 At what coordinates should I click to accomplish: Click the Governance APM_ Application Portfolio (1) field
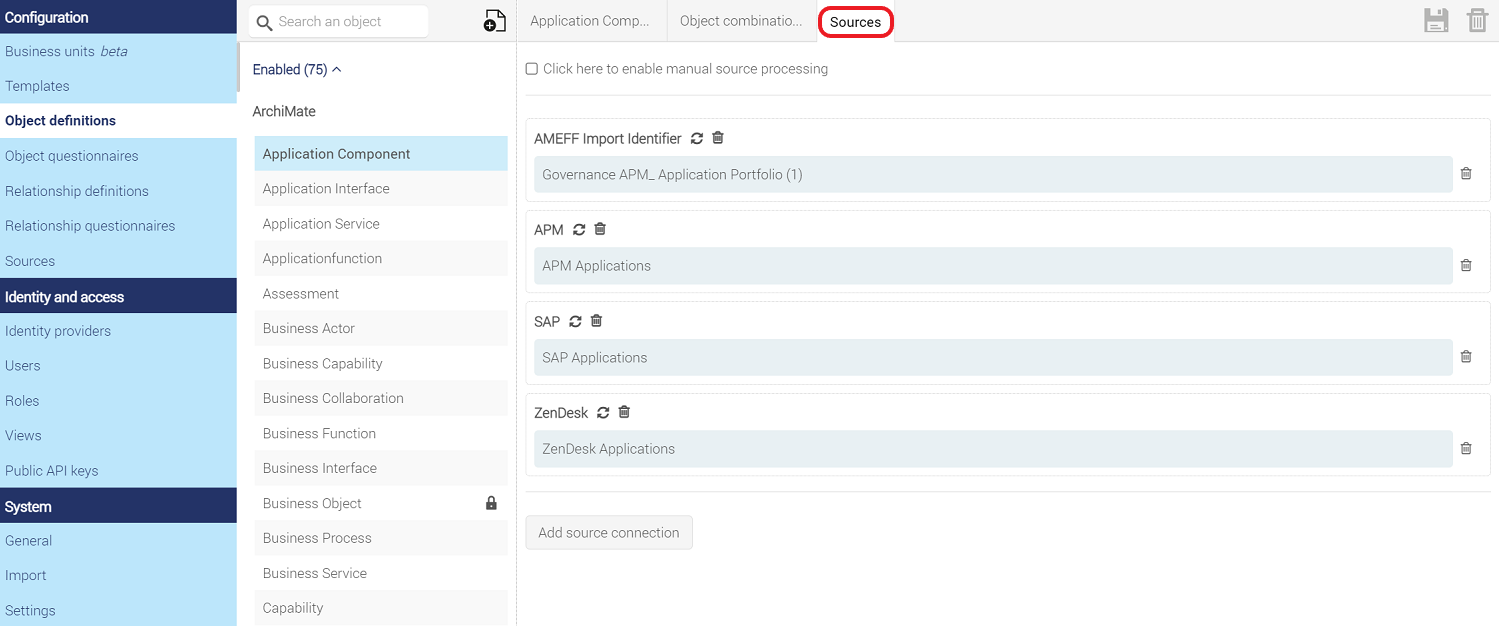(993, 174)
